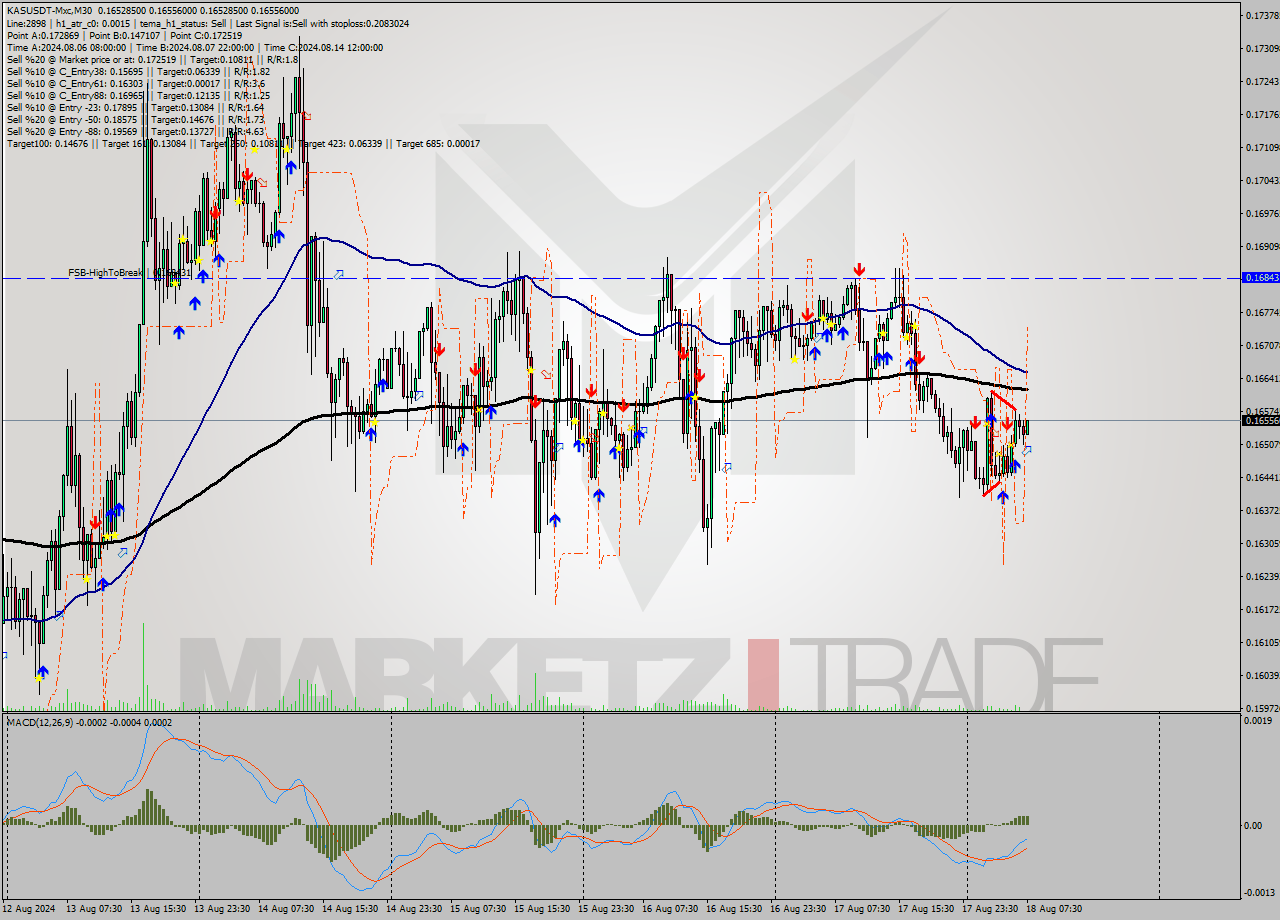Click the 'Time B:2024.08.07 22:00:00' text
The height and width of the screenshot is (920, 1280).
194,47
